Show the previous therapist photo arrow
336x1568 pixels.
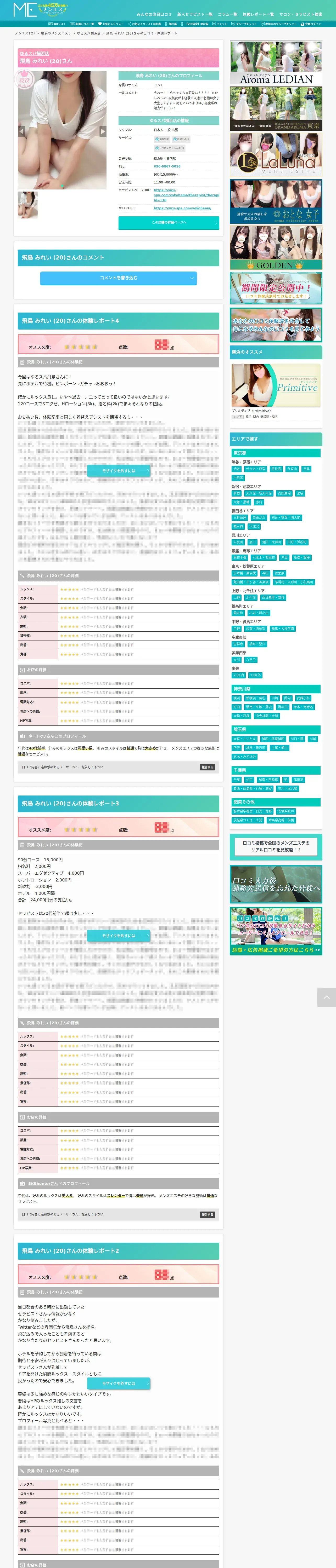coord(21,131)
